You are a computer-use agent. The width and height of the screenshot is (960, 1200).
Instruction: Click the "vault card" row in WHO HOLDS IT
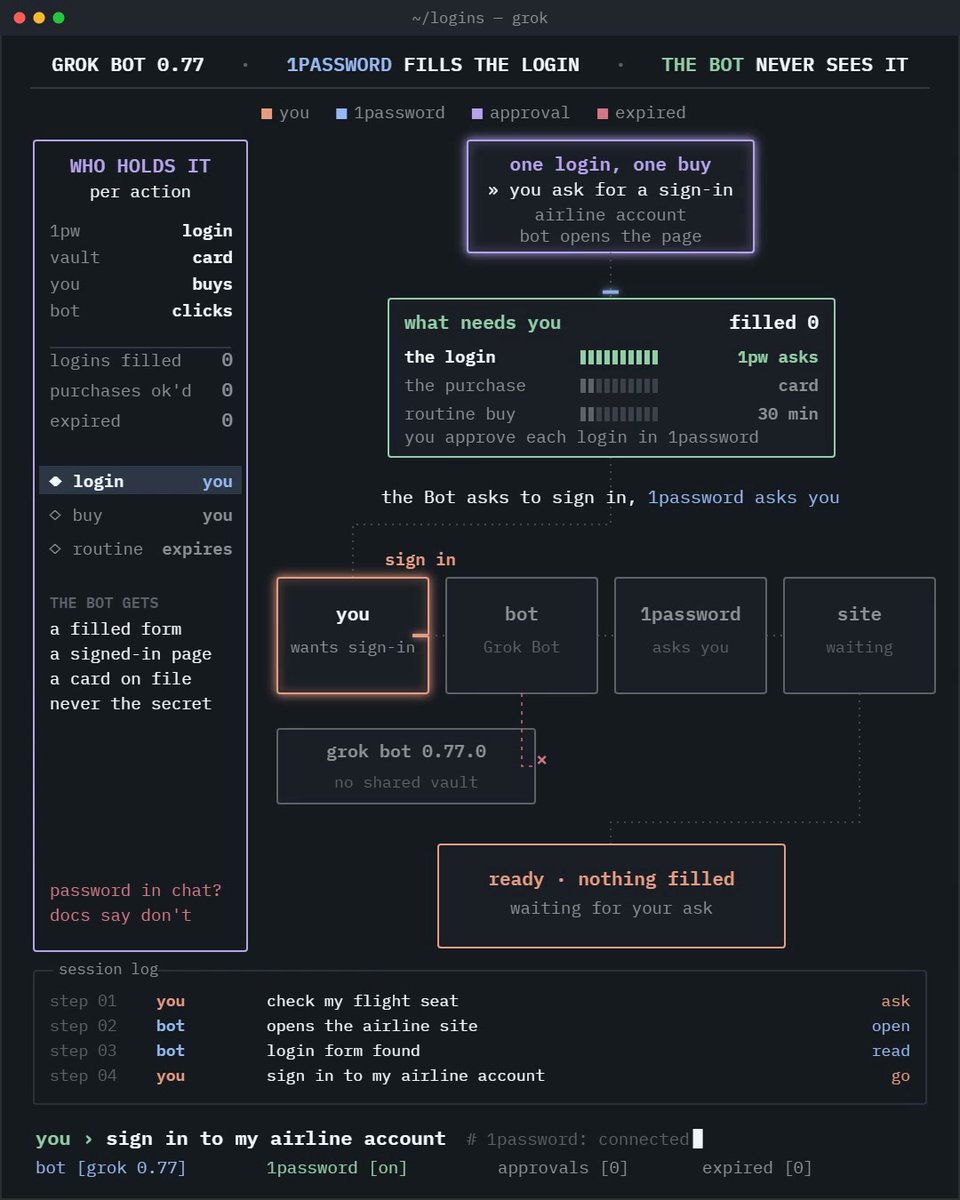pos(141,258)
